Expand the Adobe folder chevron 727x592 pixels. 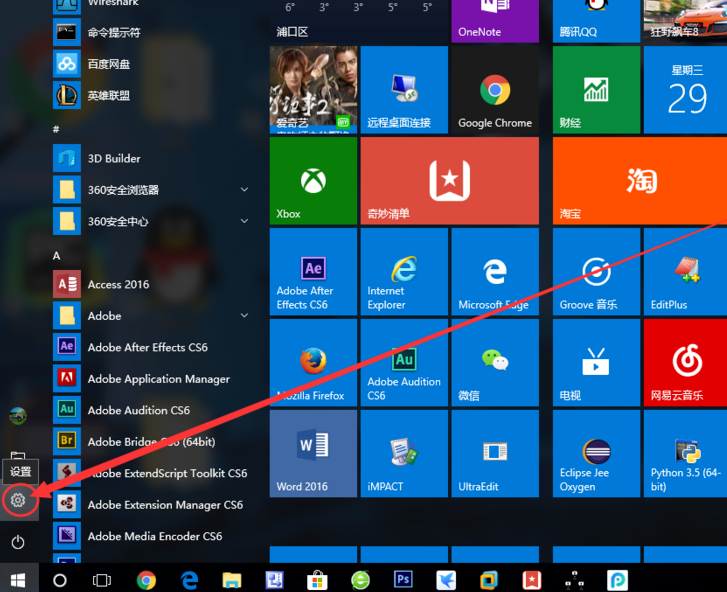[244, 316]
